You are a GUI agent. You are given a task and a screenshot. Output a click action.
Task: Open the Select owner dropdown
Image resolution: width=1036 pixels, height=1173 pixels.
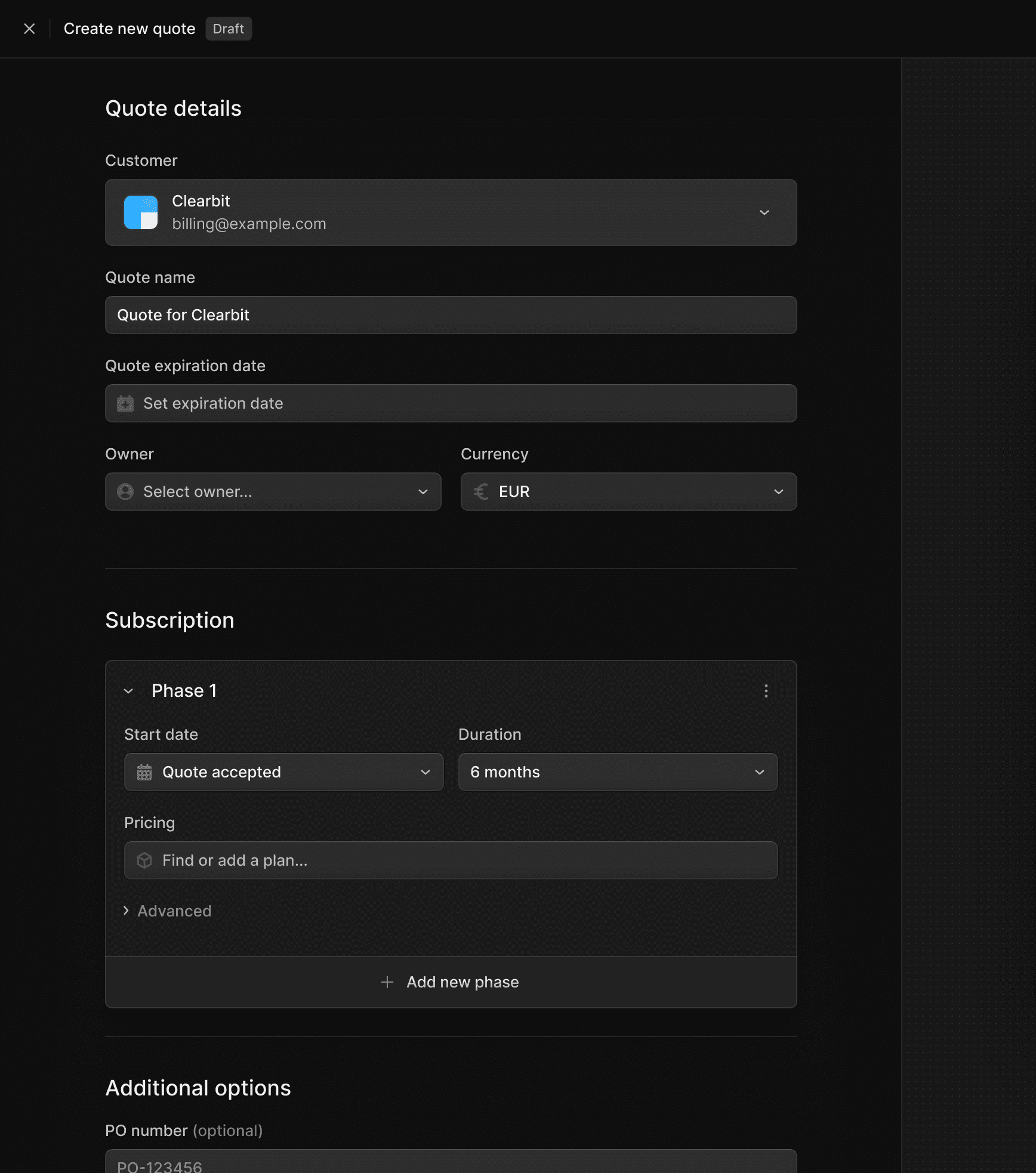coord(273,492)
